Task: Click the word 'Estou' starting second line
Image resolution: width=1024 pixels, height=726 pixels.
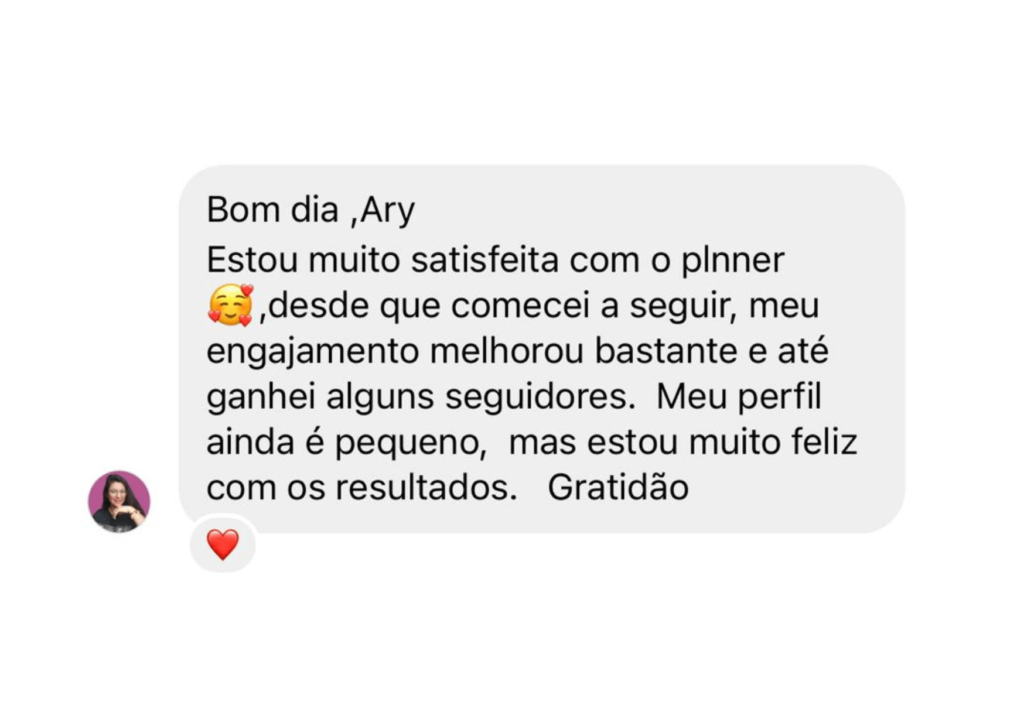Action: [x=252, y=260]
